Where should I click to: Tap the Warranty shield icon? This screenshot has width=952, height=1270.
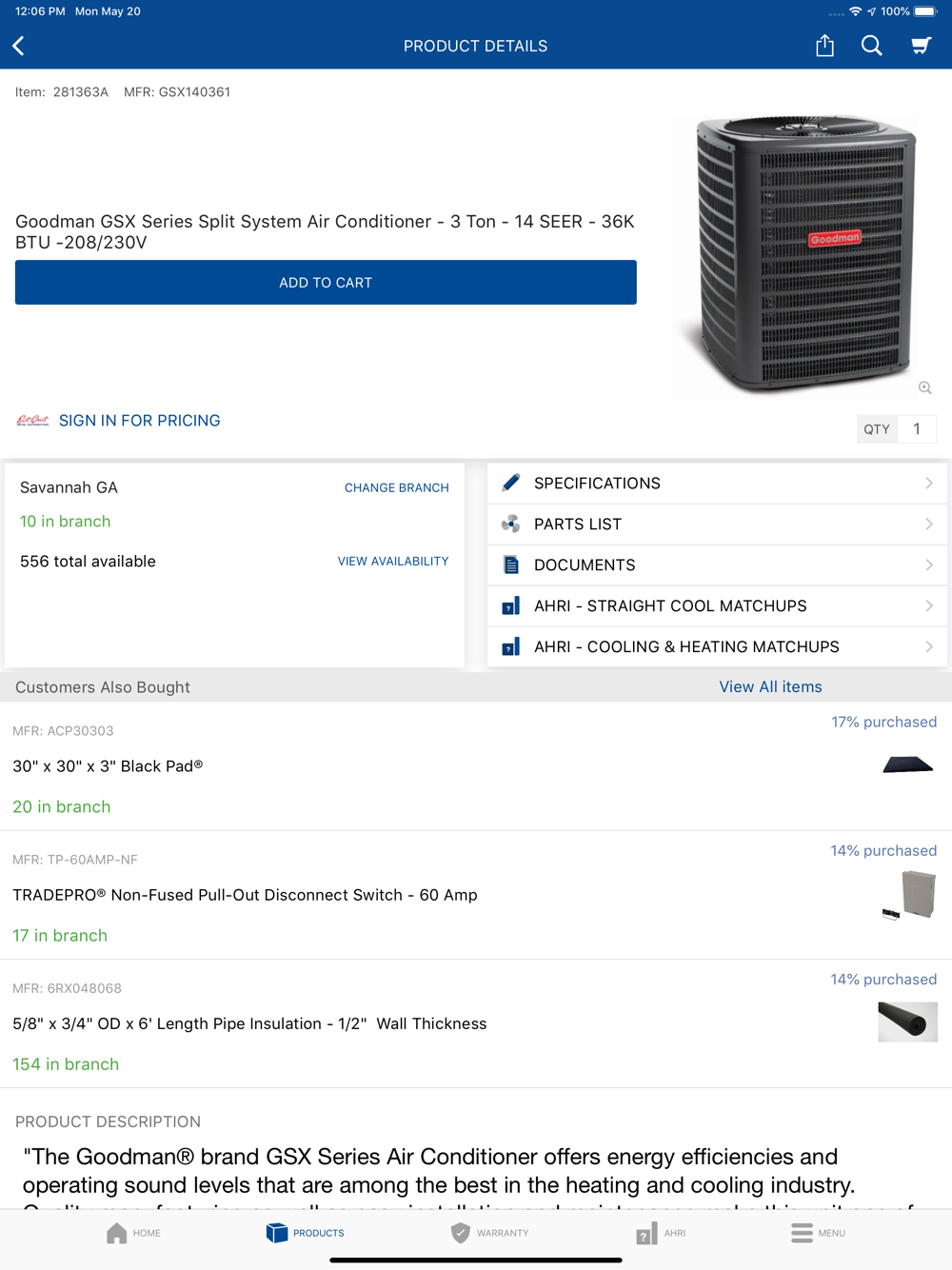460,1233
